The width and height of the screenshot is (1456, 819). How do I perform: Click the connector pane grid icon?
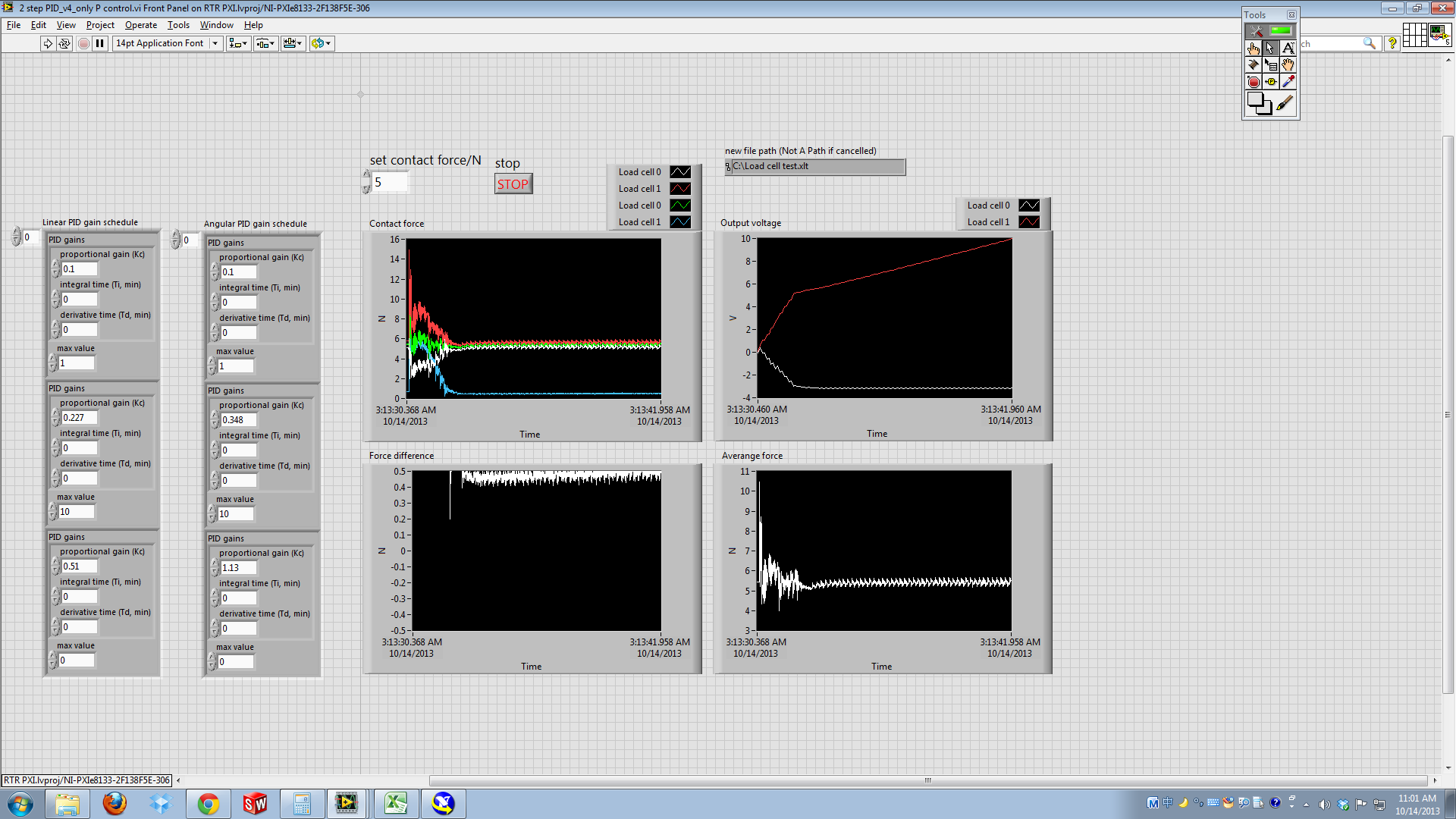tap(1414, 35)
